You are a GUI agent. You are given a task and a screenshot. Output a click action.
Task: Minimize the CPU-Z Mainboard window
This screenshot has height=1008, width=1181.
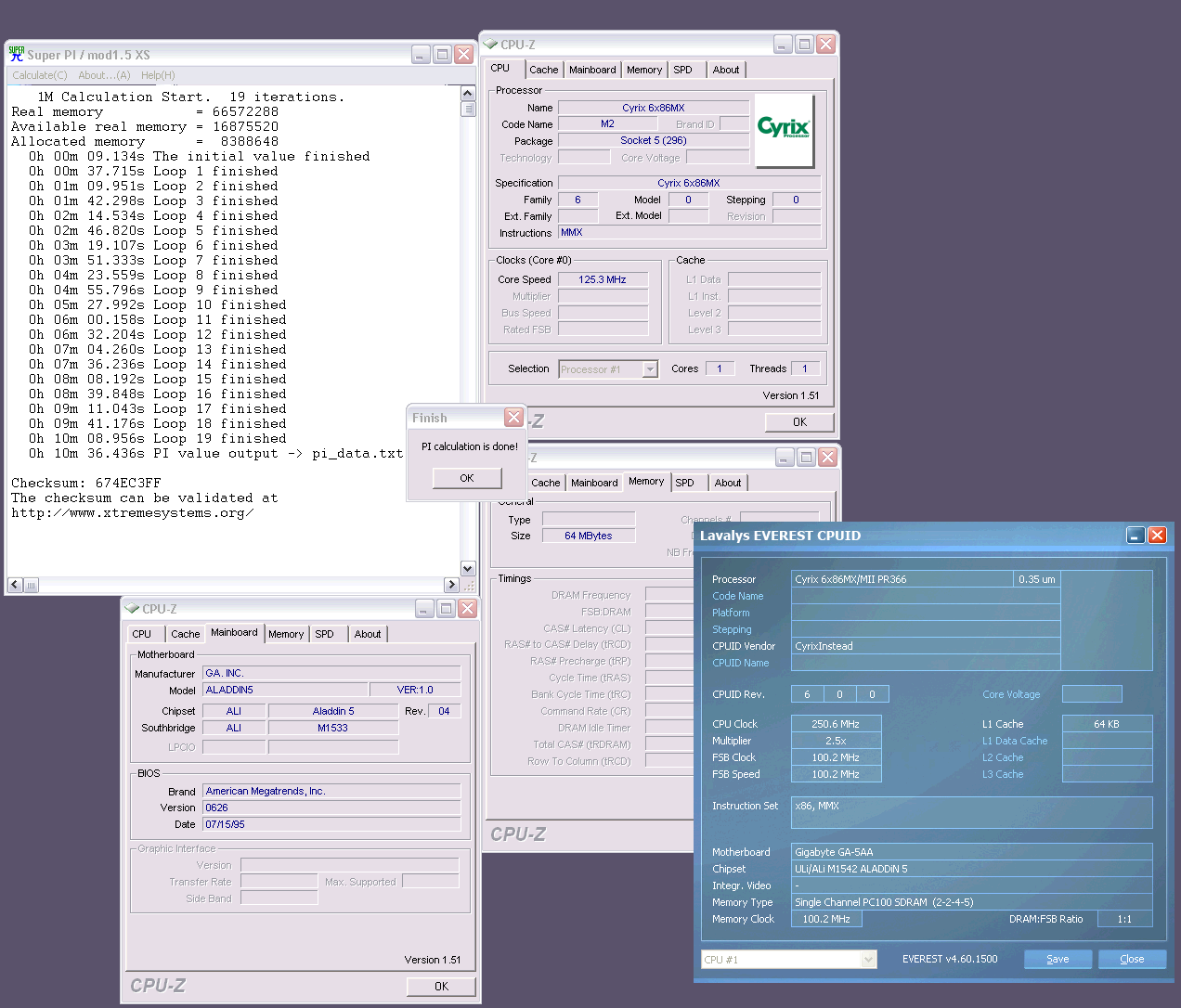[x=424, y=608]
